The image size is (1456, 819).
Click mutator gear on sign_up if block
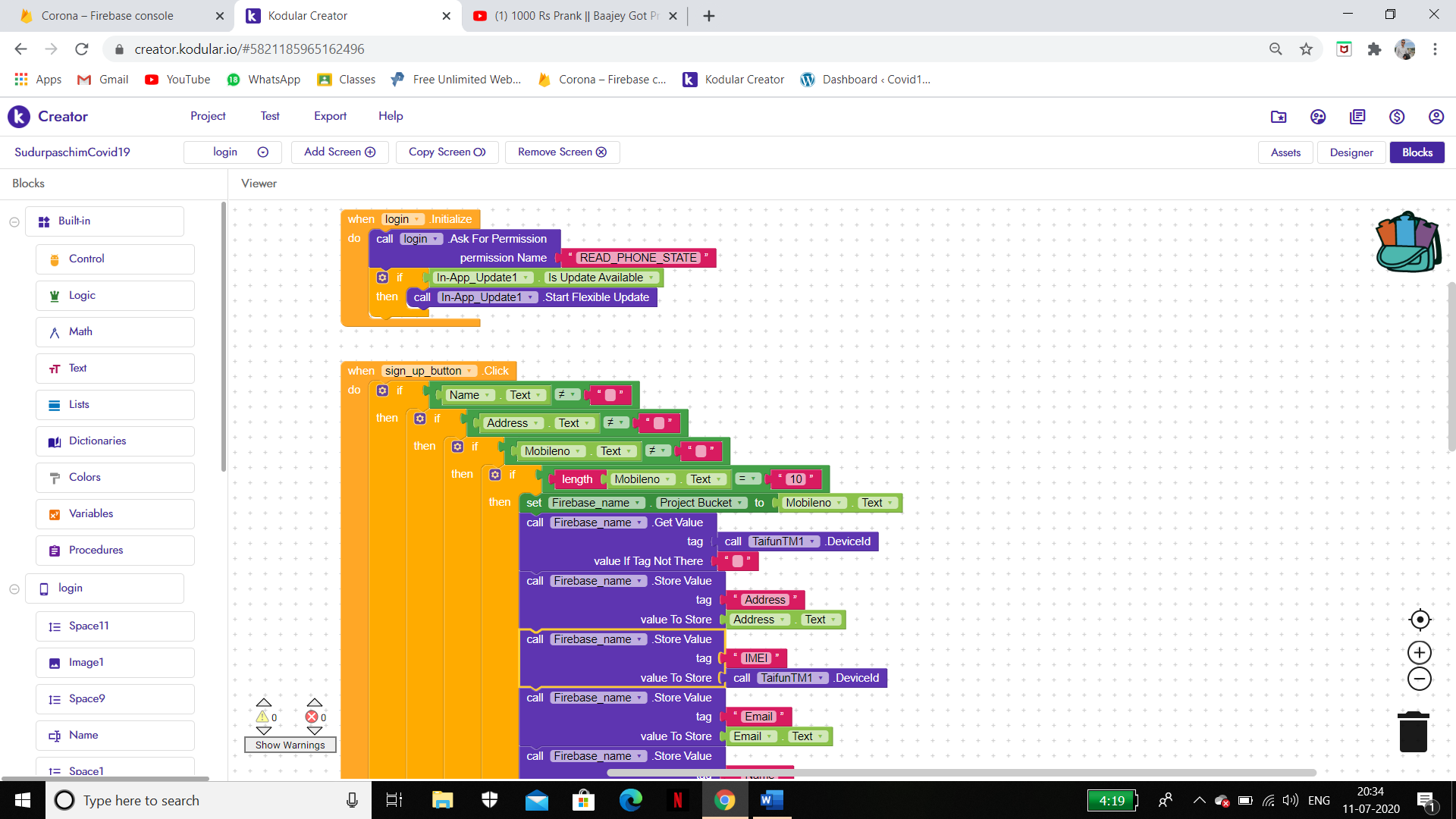click(382, 391)
